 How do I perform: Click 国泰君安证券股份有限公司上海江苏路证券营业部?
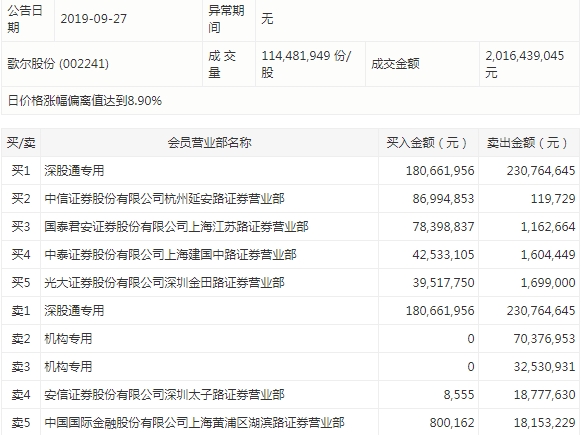tap(176, 226)
